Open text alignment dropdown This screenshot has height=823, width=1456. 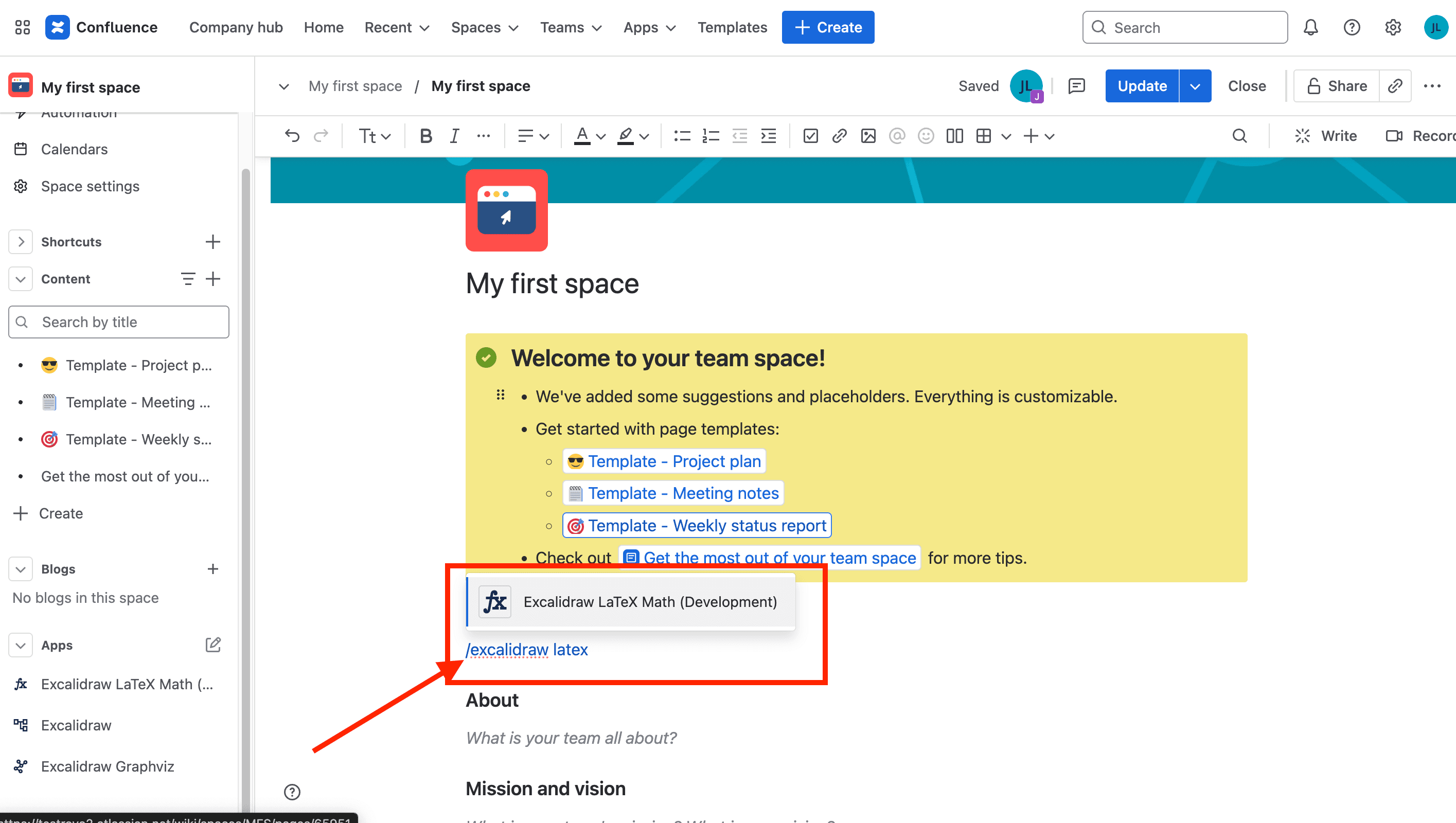(534, 136)
